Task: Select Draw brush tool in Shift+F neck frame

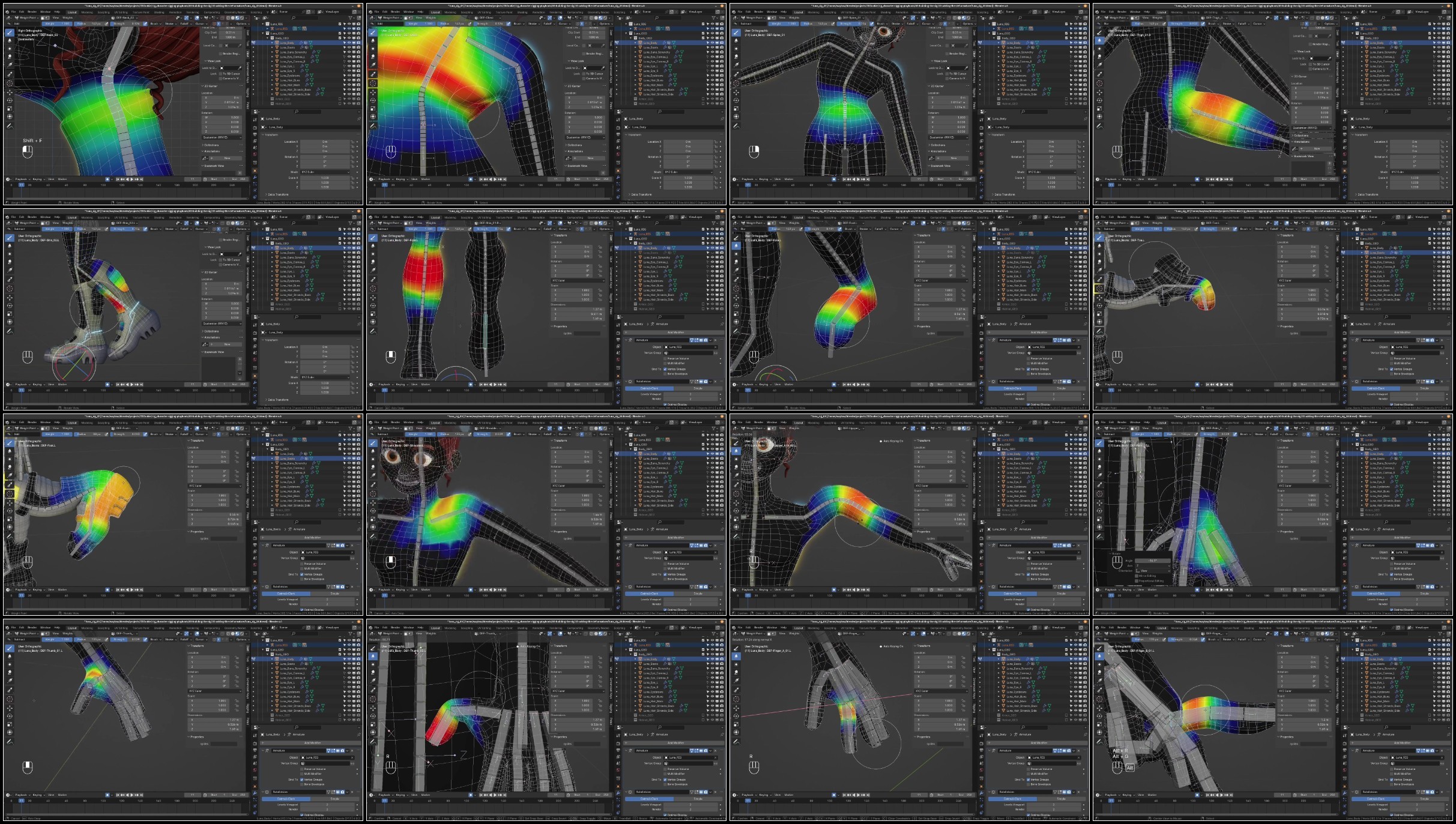Action: [10, 32]
